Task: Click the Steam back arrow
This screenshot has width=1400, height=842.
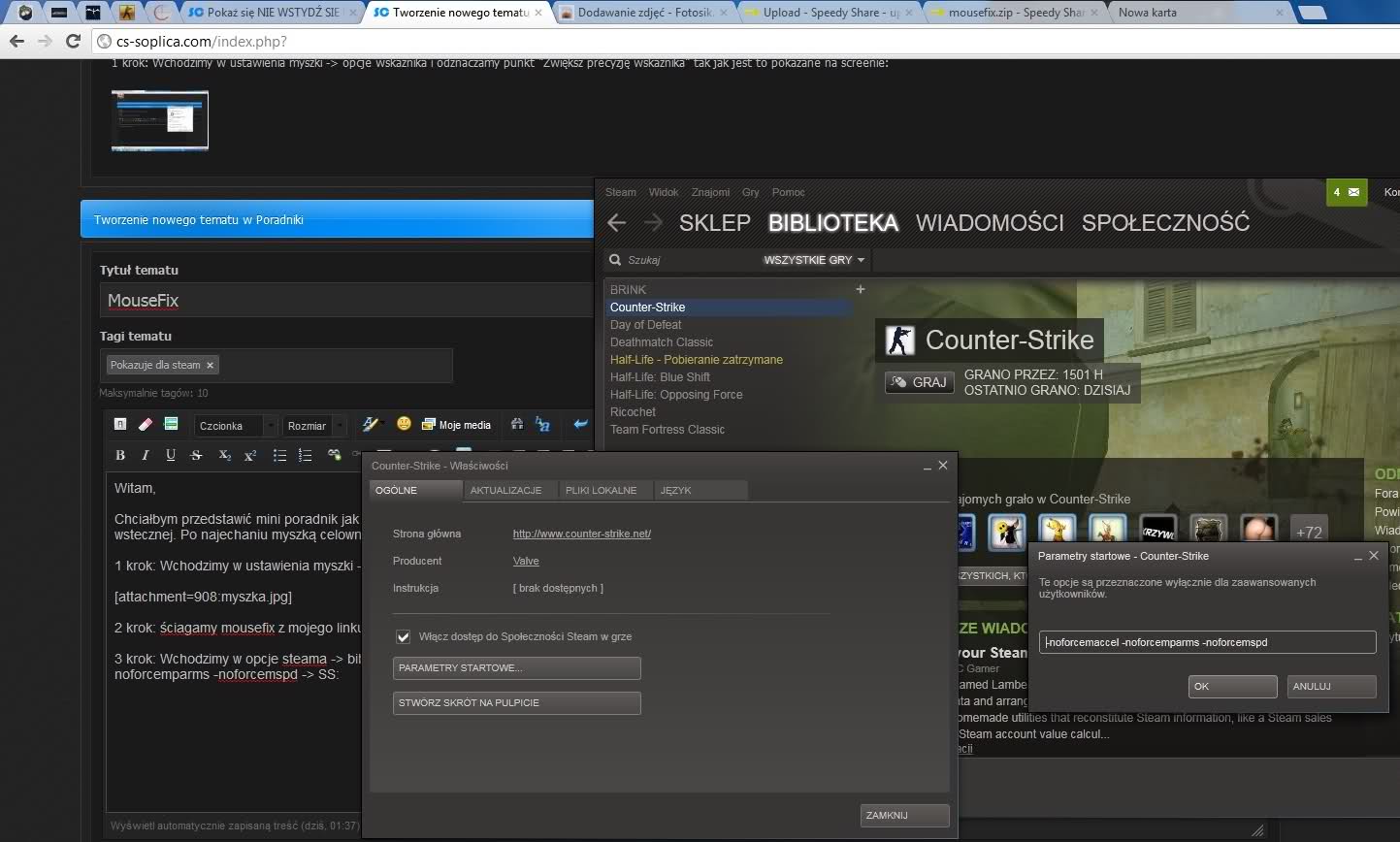Action: (x=616, y=222)
